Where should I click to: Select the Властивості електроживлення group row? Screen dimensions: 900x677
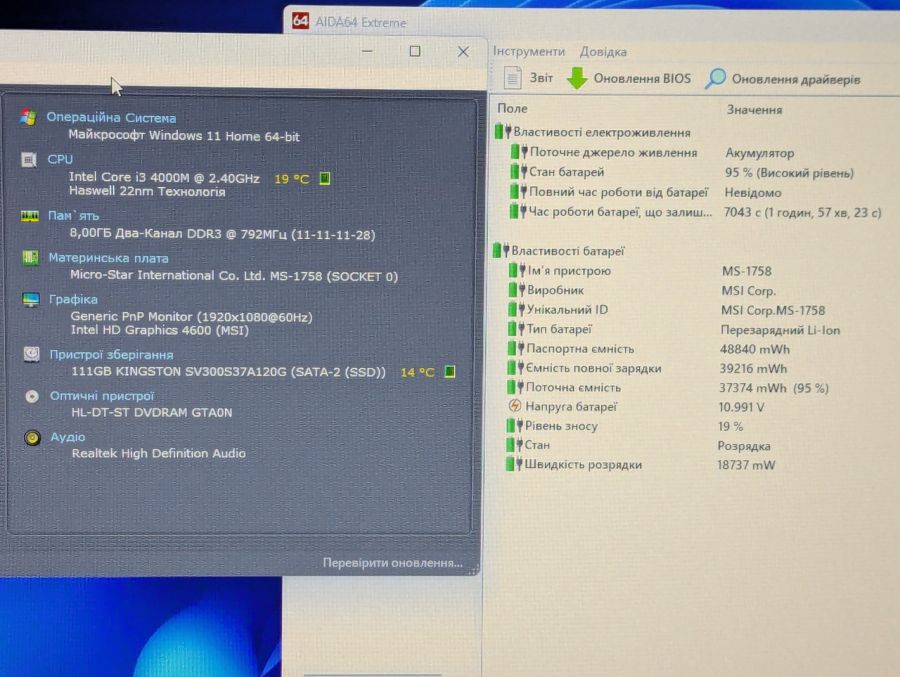pos(593,133)
